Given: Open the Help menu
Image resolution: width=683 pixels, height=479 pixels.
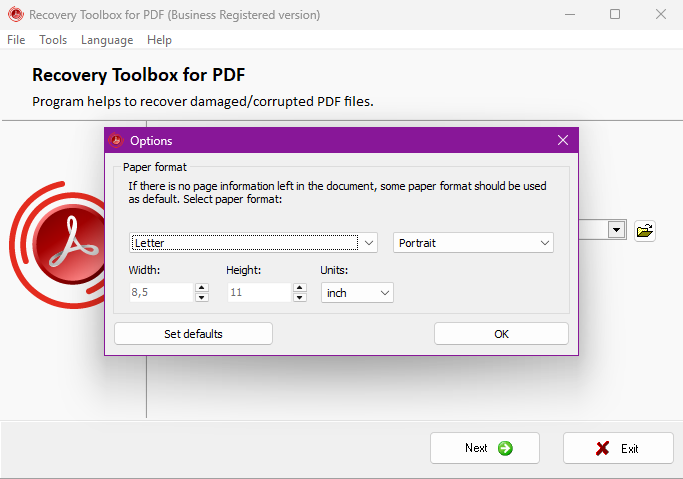Looking at the screenshot, I should tap(159, 40).
